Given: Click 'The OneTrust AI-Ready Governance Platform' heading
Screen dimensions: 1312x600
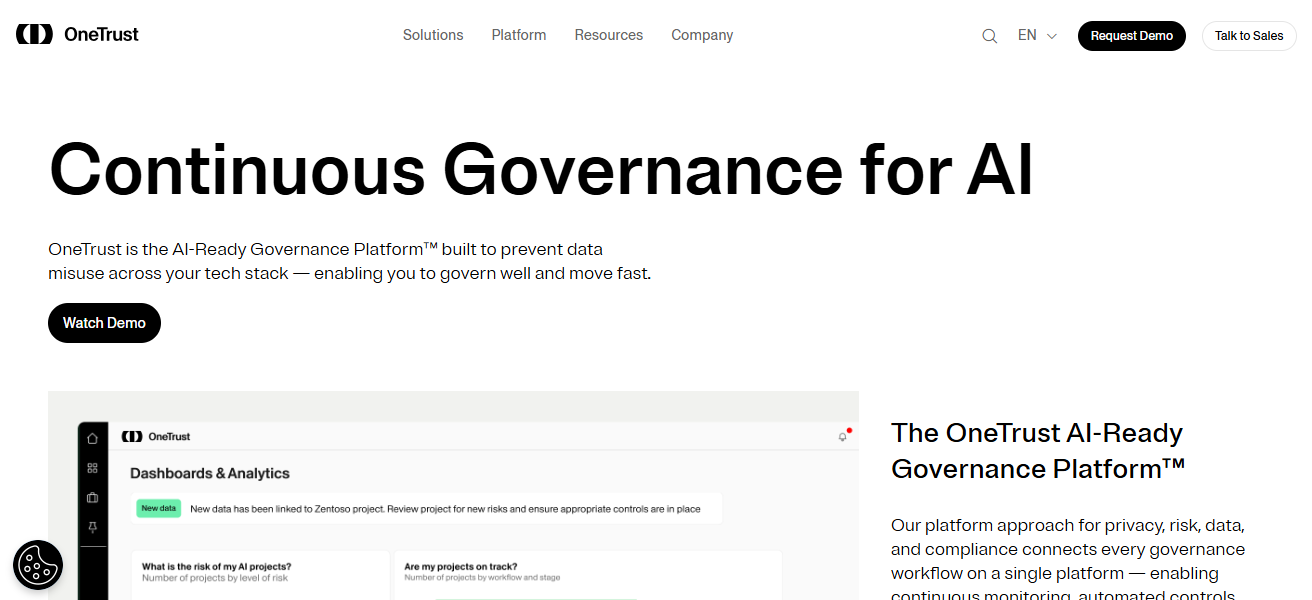Looking at the screenshot, I should pos(1038,451).
